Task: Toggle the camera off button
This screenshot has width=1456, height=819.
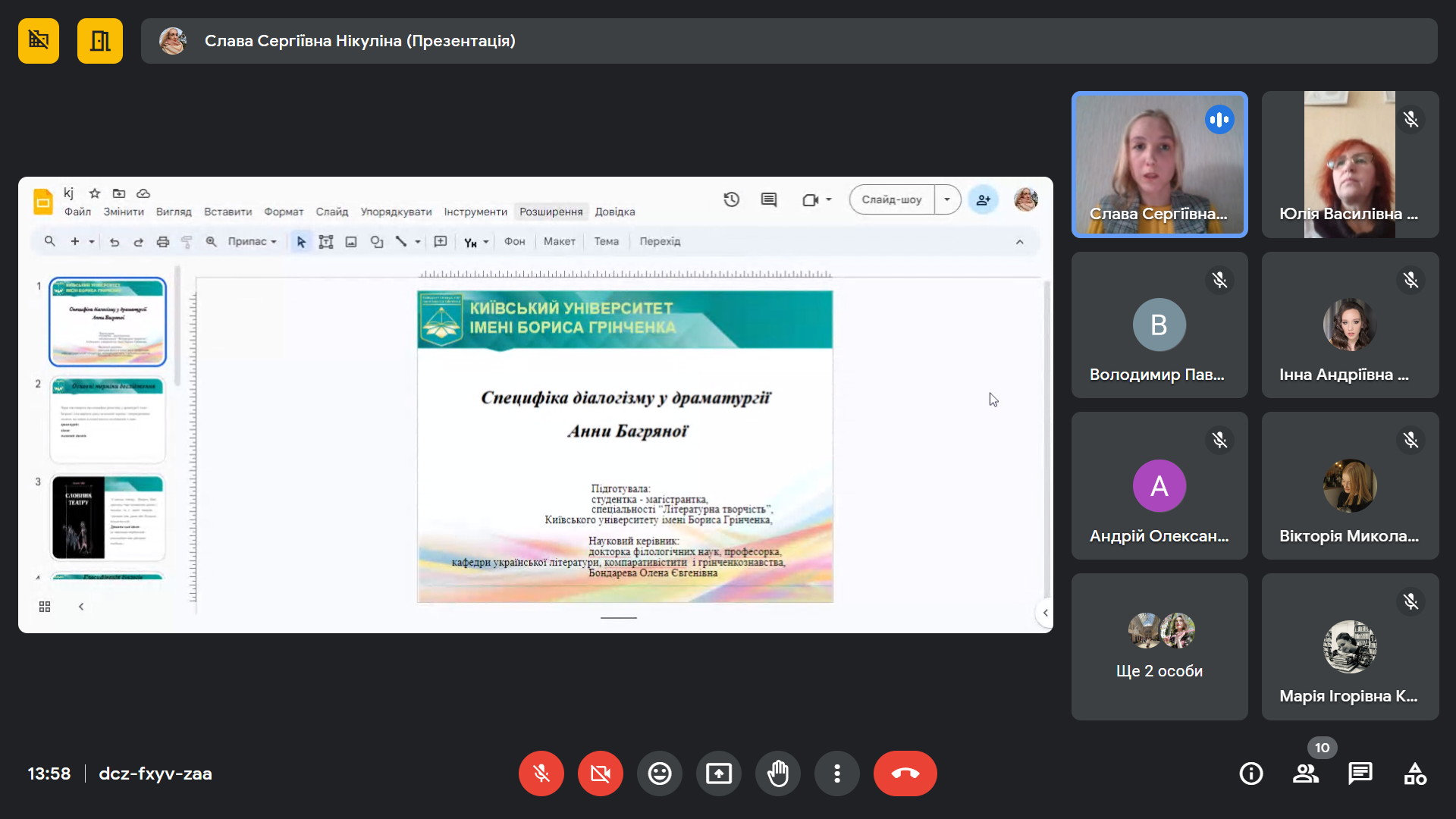Action: point(601,773)
